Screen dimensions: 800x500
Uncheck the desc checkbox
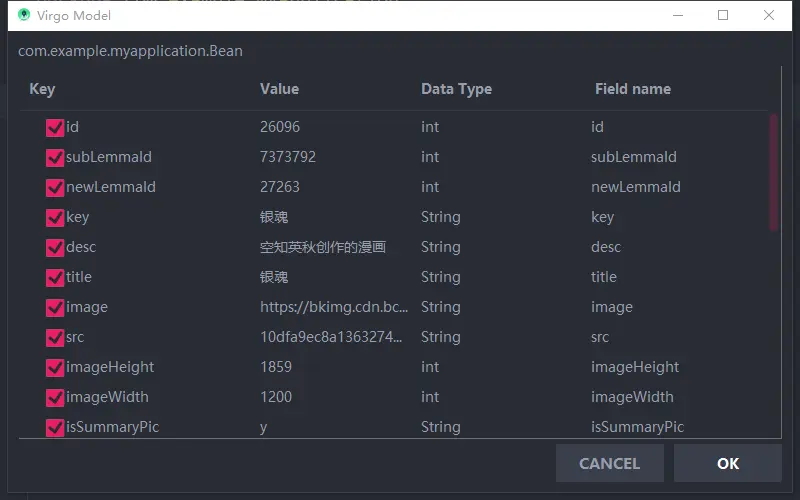pos(55,248)
